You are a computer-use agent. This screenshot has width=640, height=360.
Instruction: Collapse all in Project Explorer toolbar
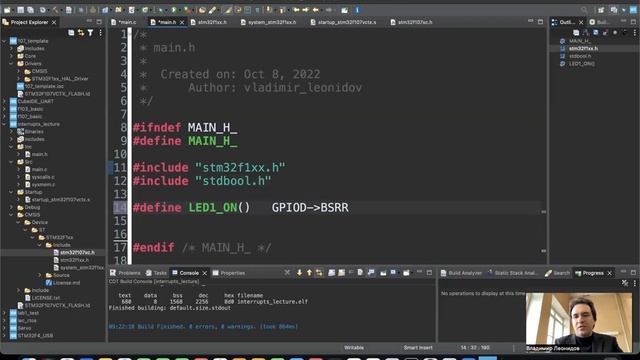[71, 33]
